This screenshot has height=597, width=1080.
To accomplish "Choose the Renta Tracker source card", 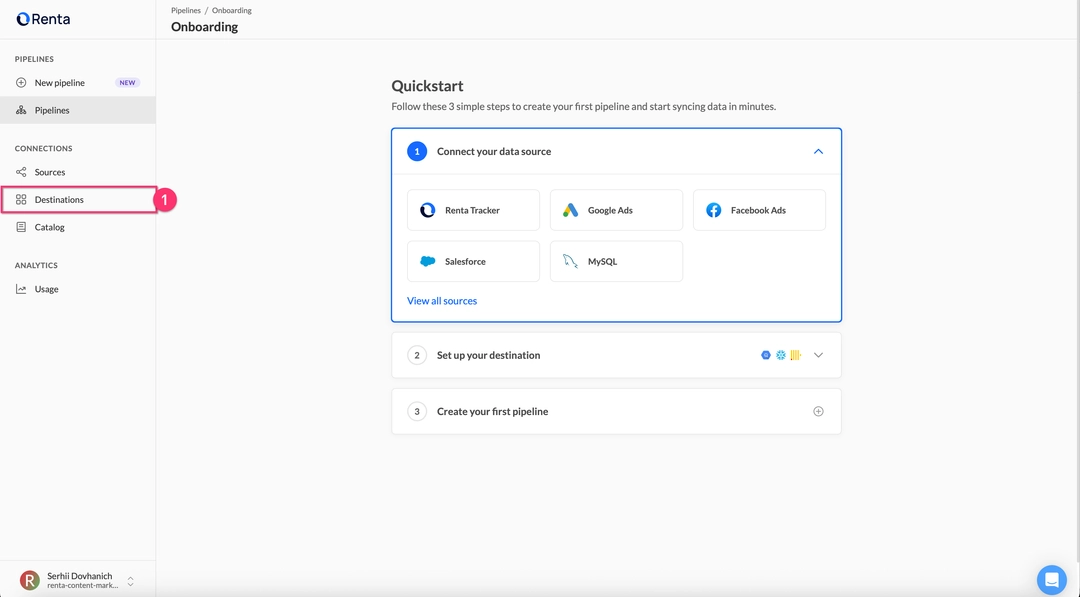I will 473,210.
